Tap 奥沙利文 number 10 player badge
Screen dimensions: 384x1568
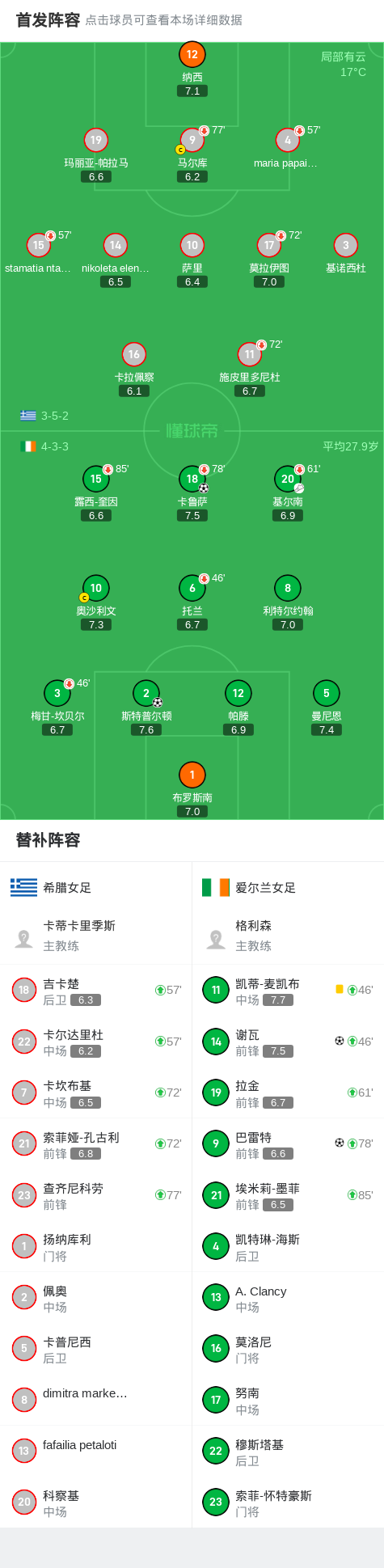(96, 588)
